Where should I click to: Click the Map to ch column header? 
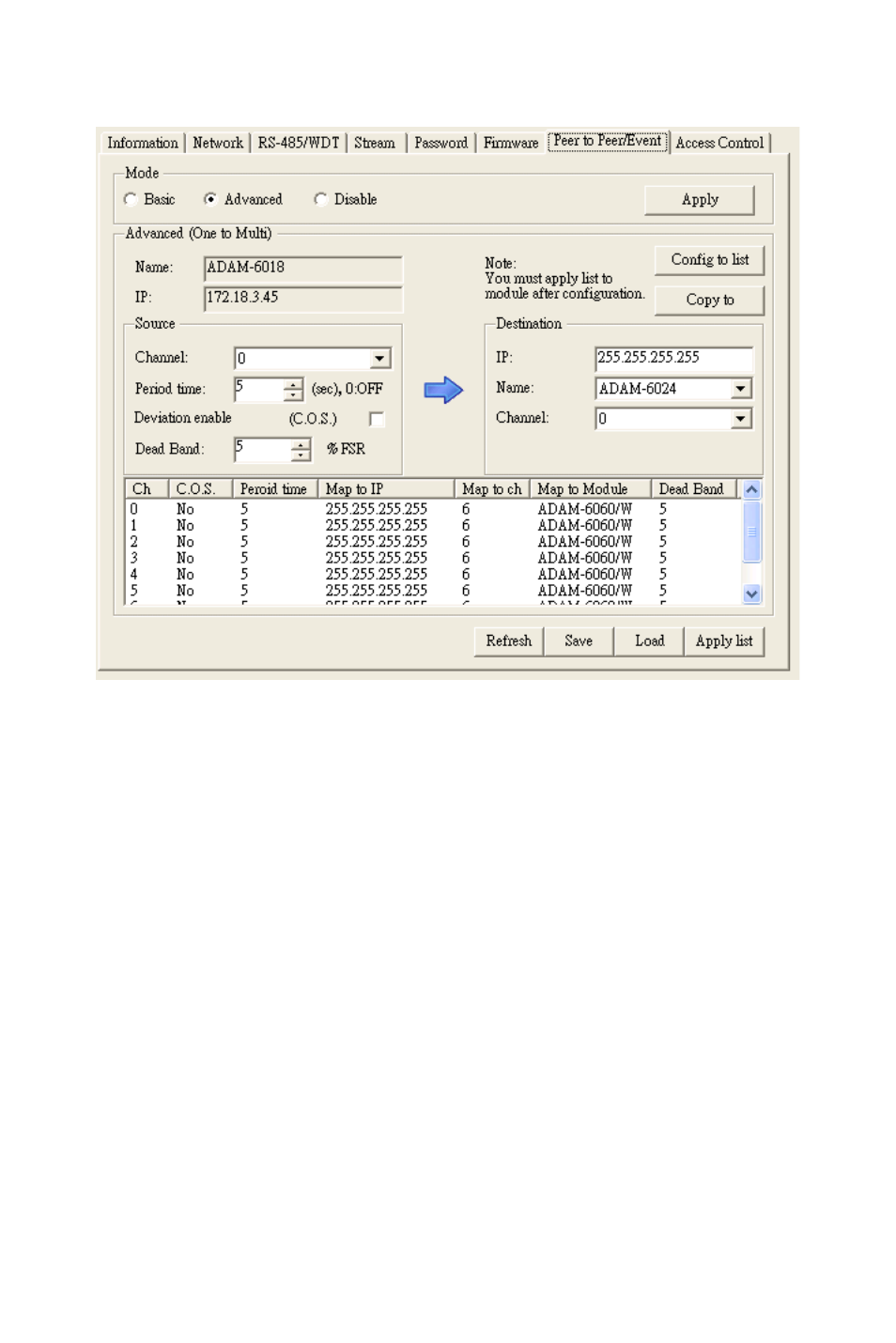click(492, 489)
